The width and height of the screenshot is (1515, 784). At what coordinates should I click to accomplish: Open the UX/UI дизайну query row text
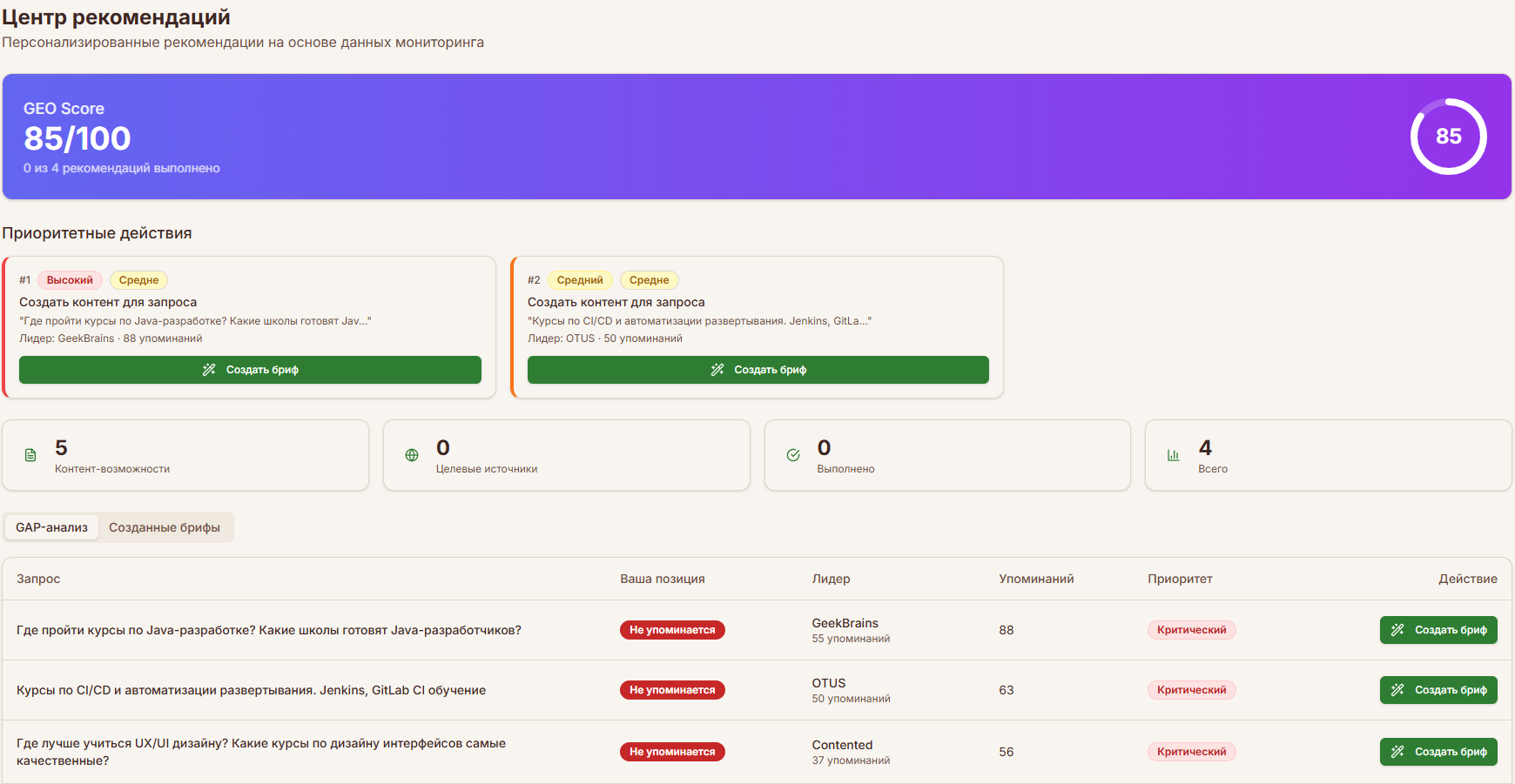click(261, 752)
